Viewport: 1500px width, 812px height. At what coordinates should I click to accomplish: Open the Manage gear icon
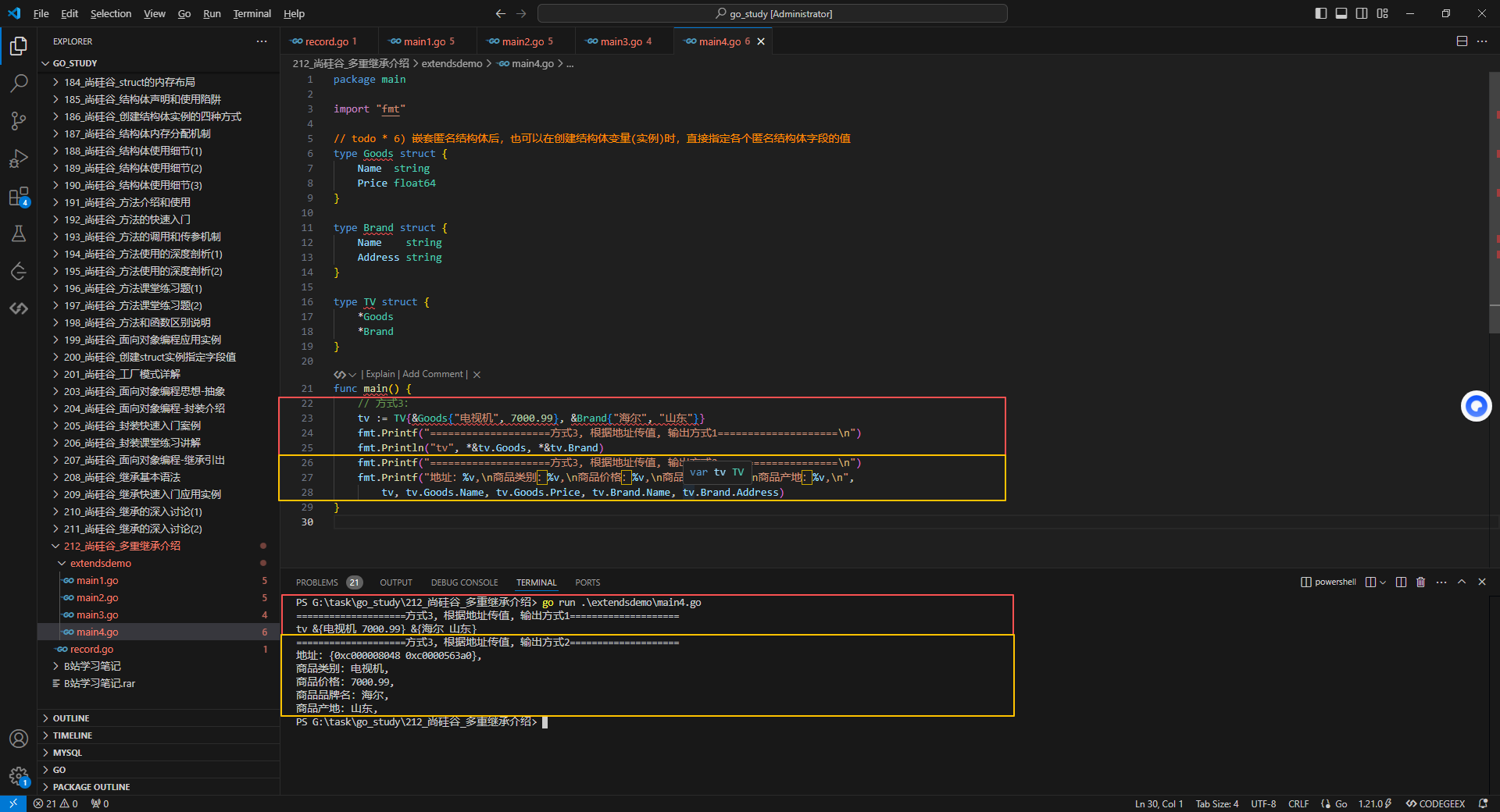tap(19, 776)
